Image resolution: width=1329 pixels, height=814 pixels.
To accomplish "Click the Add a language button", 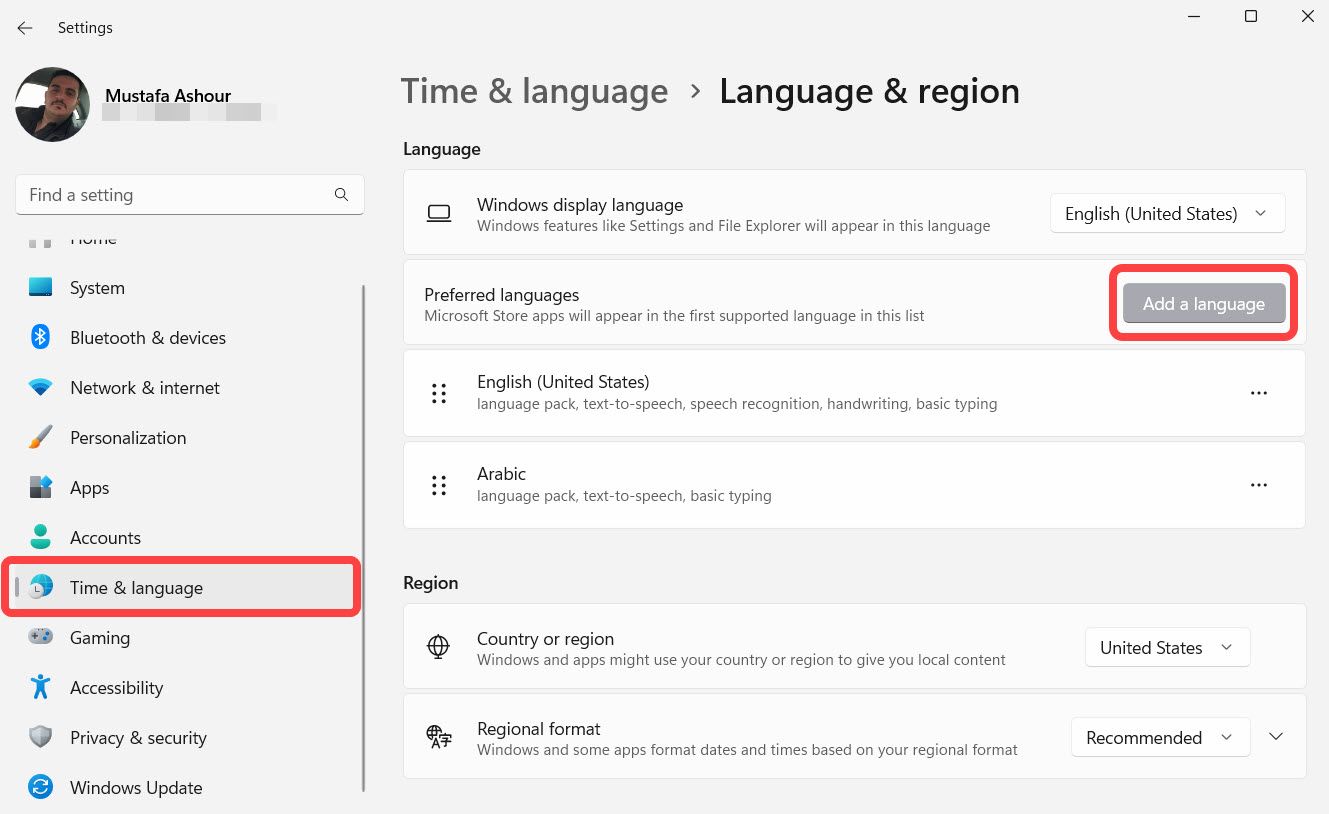I will 1203,304.
